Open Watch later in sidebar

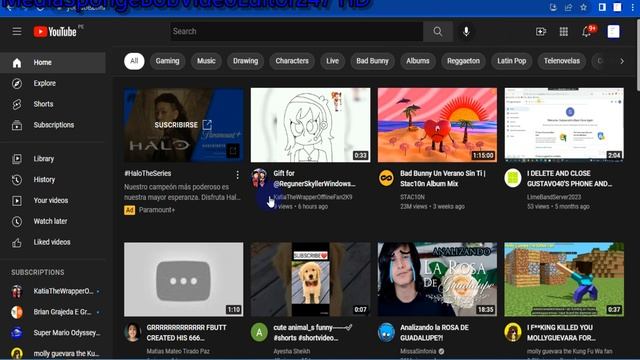pyautogui.click(x=53, y=221)
